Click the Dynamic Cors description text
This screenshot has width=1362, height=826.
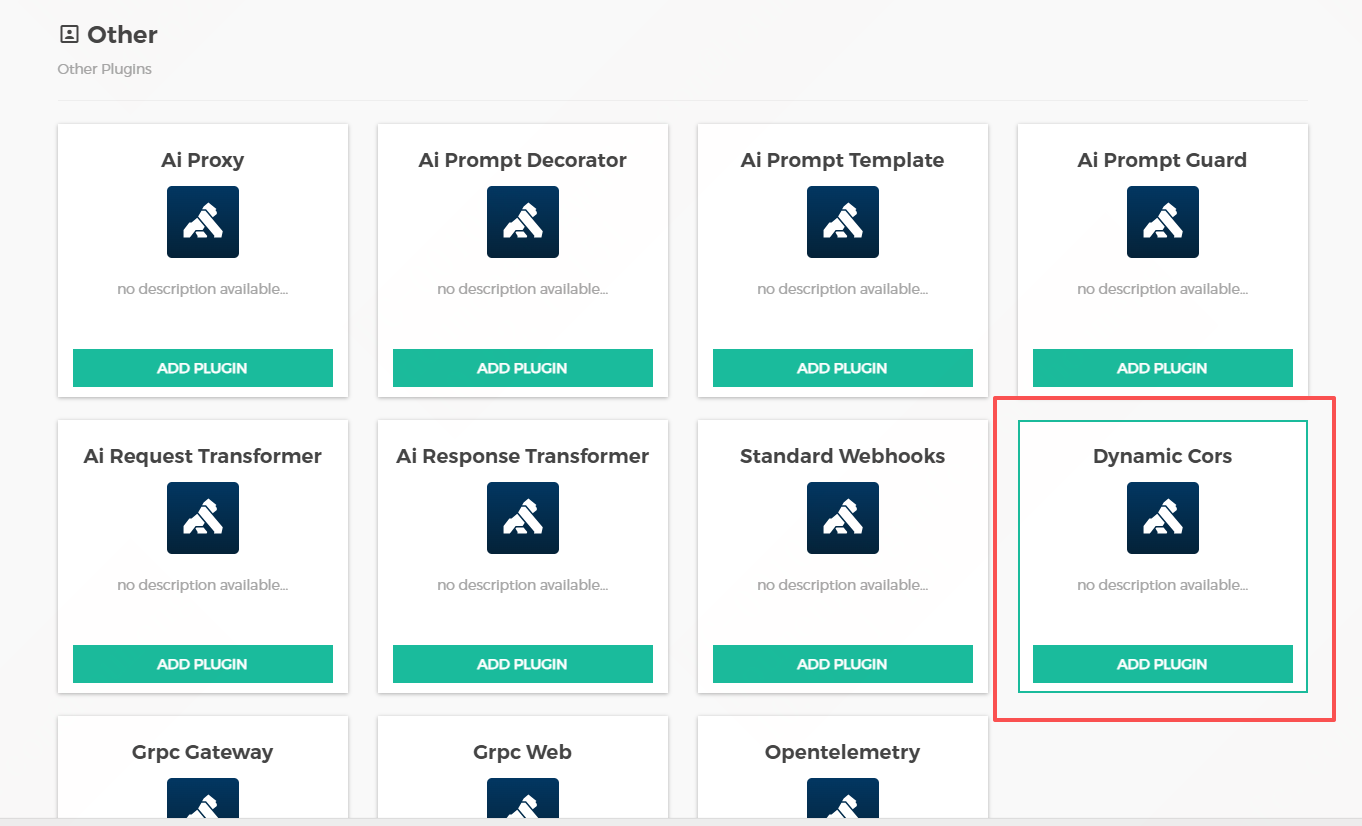click(x=1163, y=585)
